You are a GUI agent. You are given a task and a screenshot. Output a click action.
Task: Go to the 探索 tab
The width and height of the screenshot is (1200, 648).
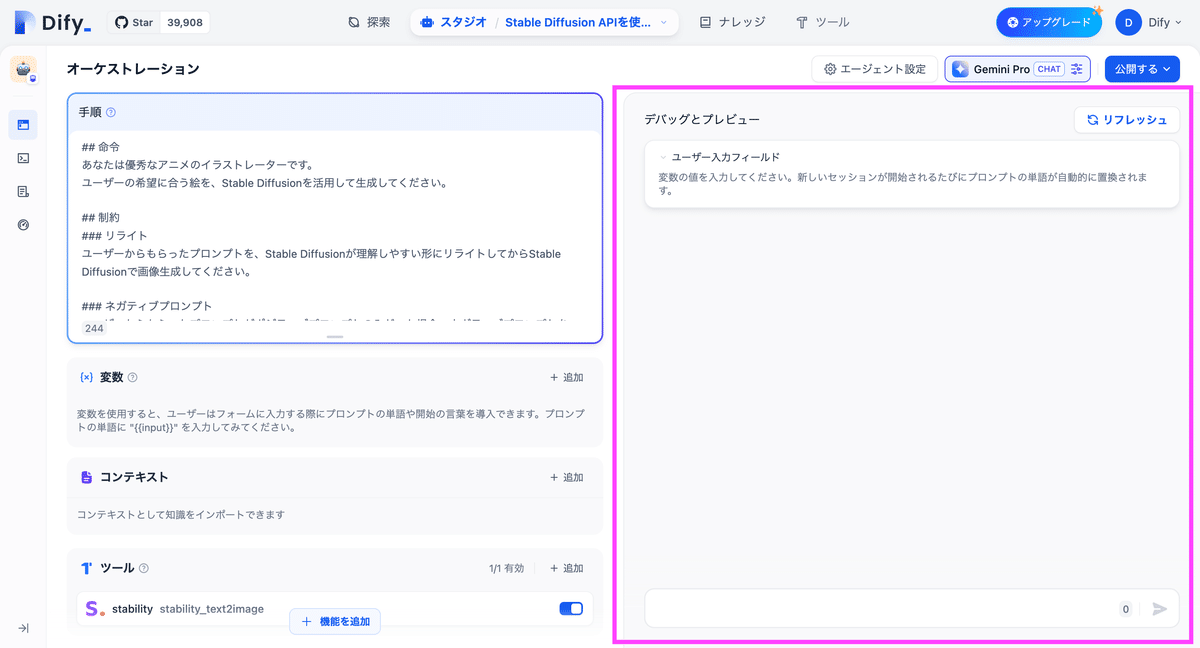click(x=369, y=22)
